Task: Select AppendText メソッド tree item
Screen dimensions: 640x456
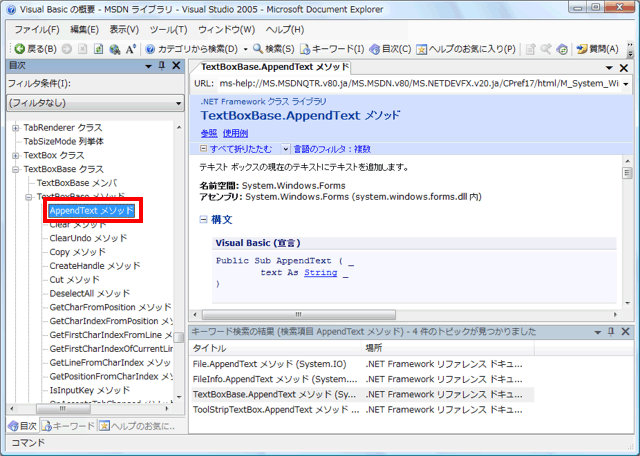Action: click(91, 211)
